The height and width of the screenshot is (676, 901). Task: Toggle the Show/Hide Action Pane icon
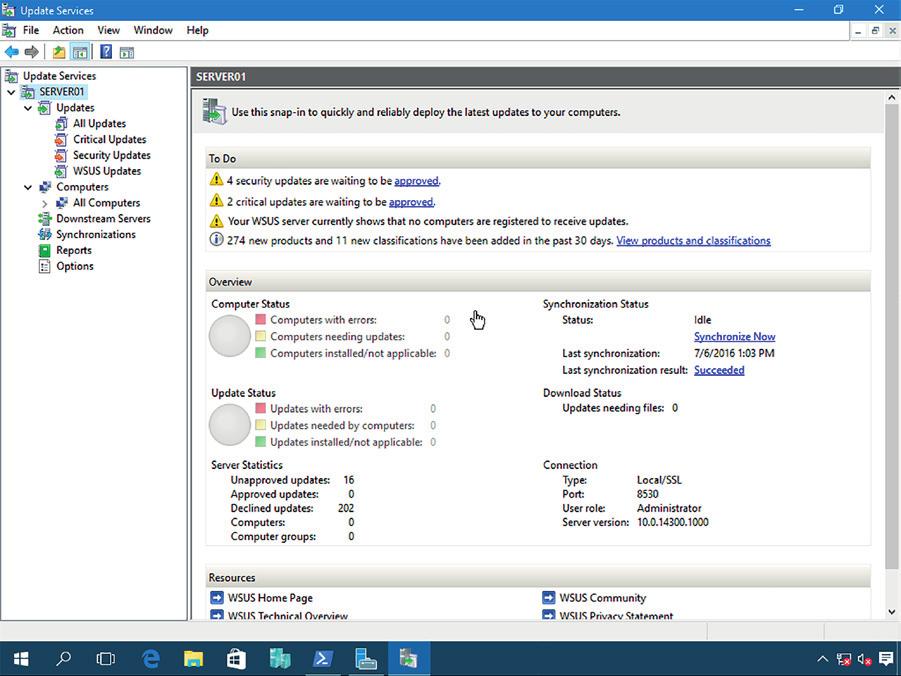tap(127, 53)
